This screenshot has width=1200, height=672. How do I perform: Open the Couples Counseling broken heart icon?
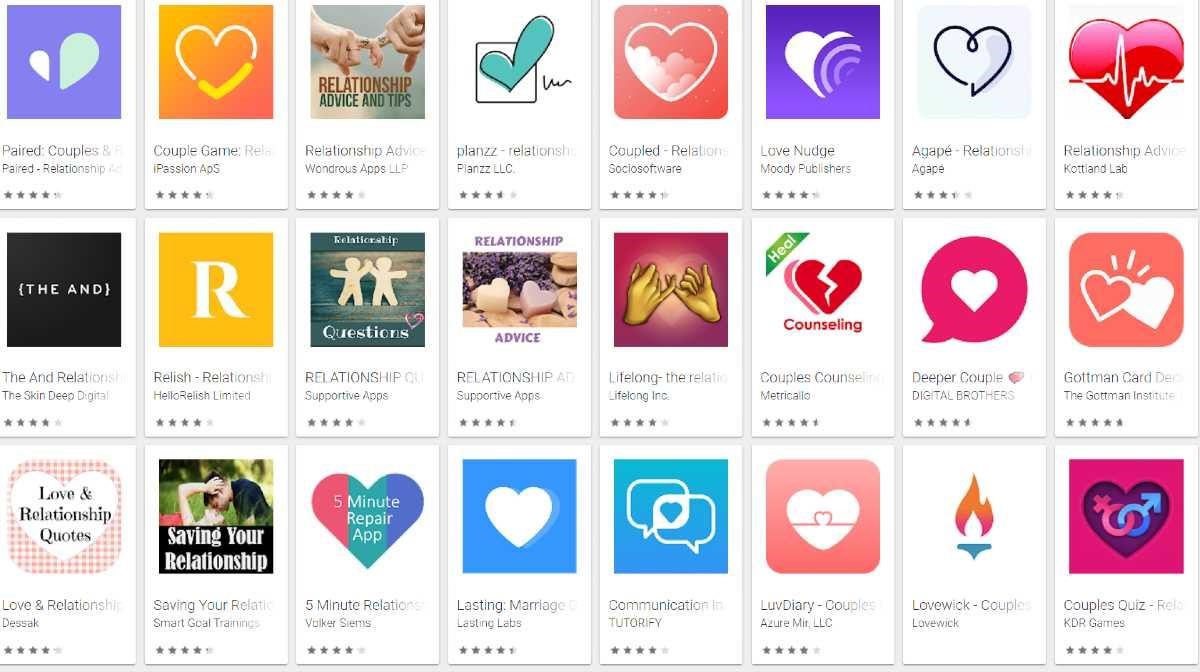coord(823,290)
